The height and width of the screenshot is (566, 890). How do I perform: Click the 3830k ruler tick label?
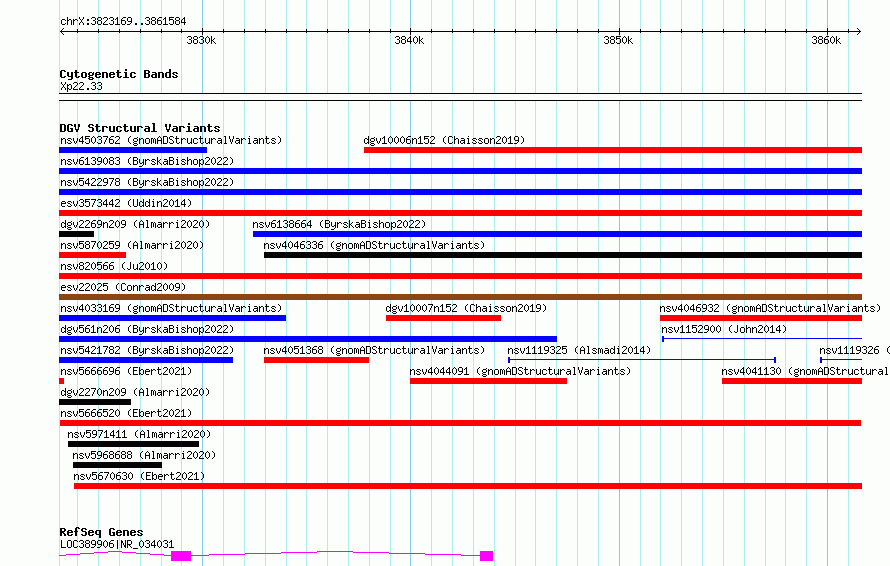(201, 40)
